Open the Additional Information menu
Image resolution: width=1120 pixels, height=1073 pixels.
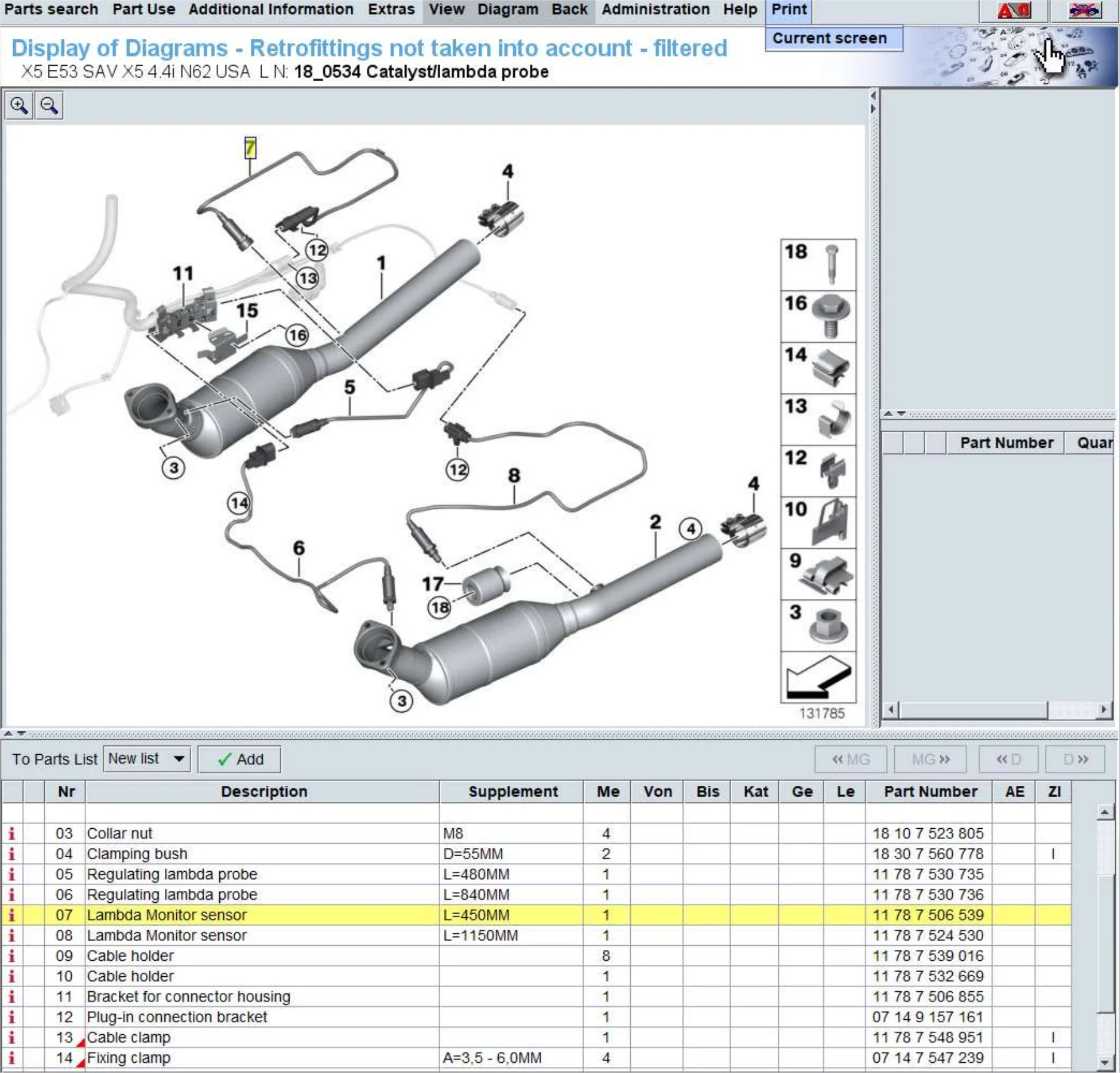coord(271,10)
